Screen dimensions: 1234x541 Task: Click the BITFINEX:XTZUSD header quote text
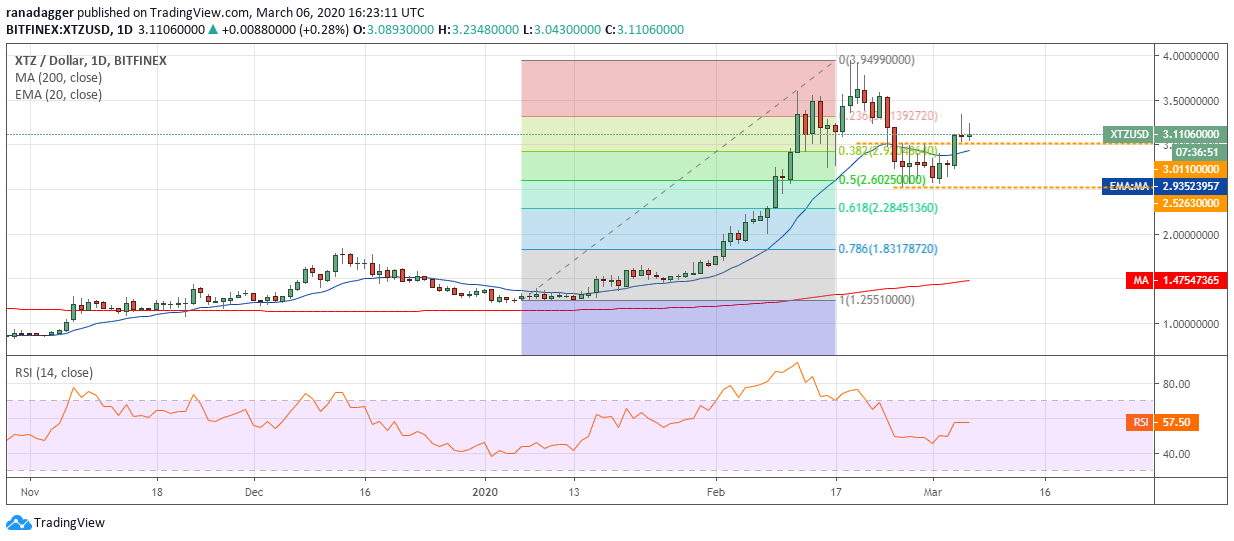click(x=345, y=30)
